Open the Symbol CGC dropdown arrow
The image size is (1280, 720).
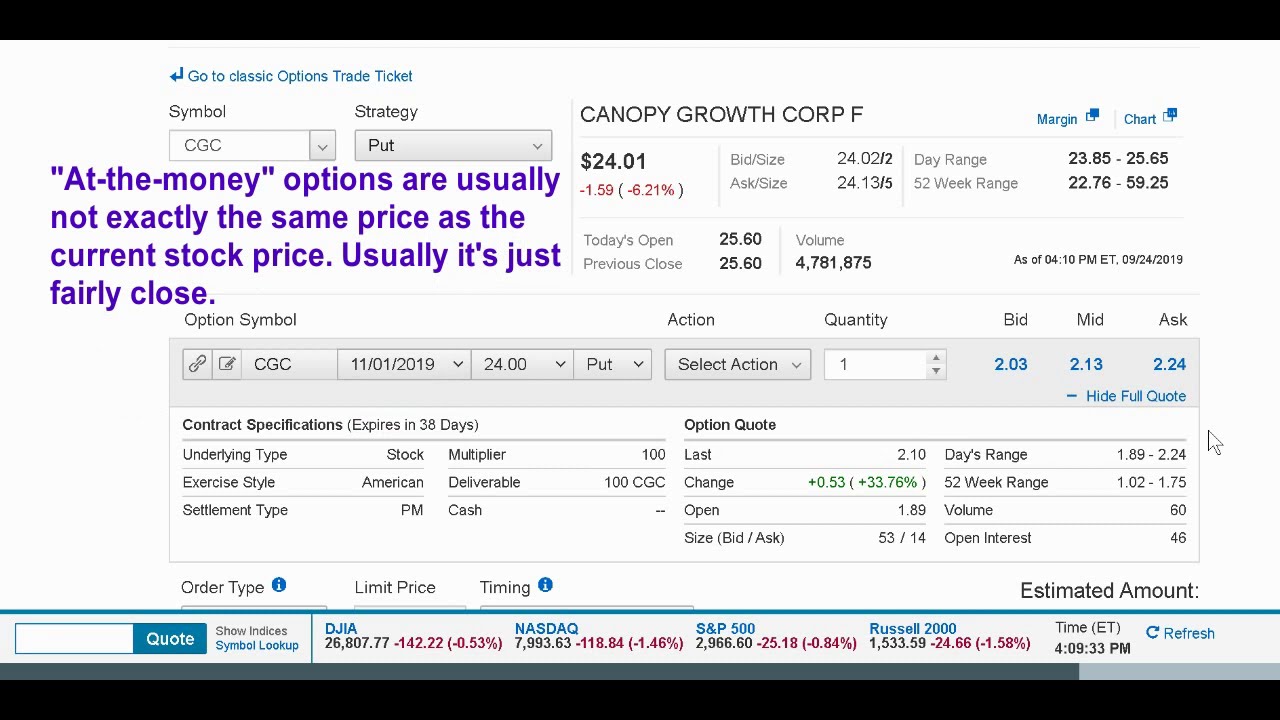[x=322, y=146]
